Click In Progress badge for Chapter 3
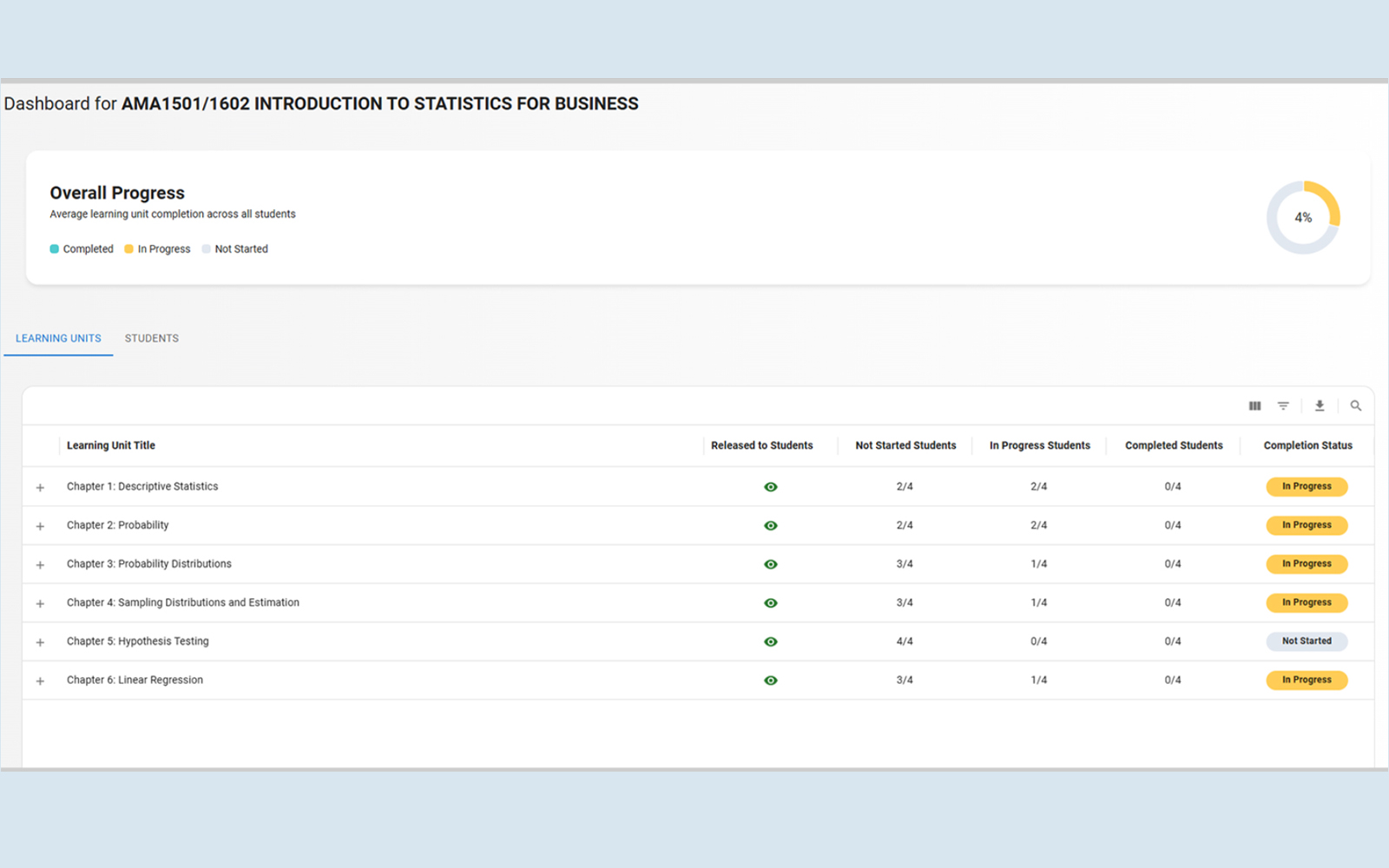 point(1307,564)
